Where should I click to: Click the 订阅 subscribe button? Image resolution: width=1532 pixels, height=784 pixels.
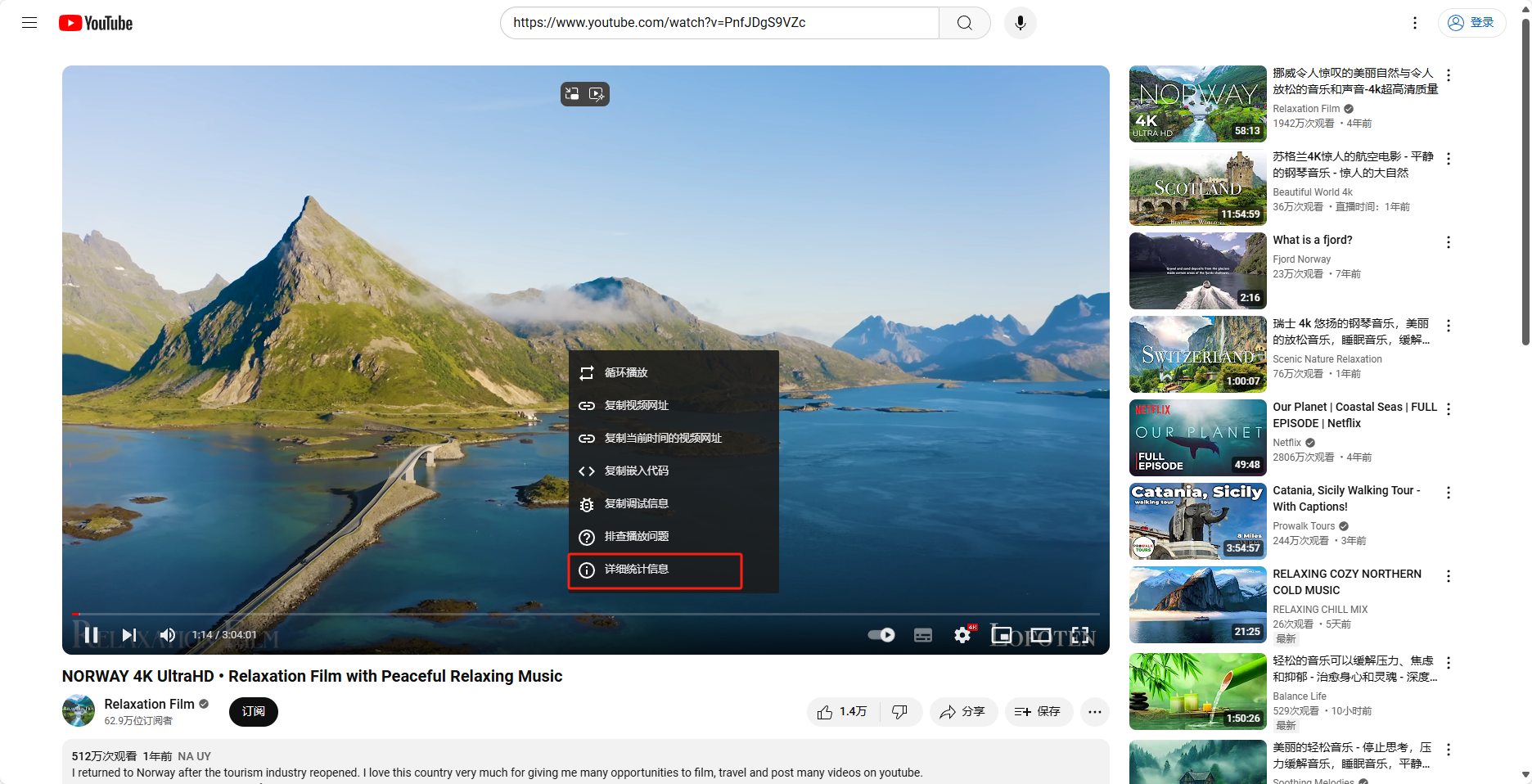(x=253, y=712)
